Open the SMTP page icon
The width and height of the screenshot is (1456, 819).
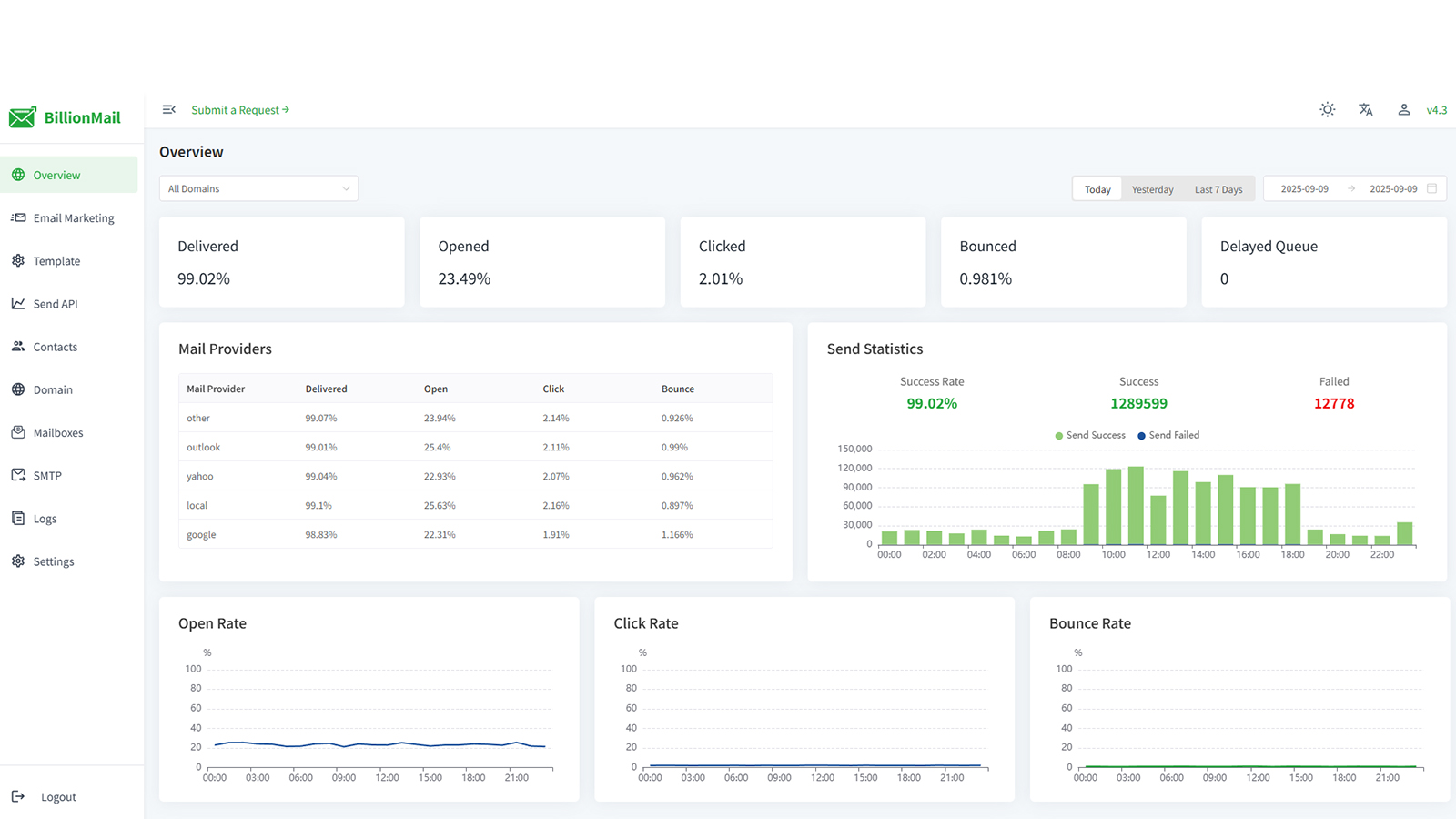[x=18, y=475]
